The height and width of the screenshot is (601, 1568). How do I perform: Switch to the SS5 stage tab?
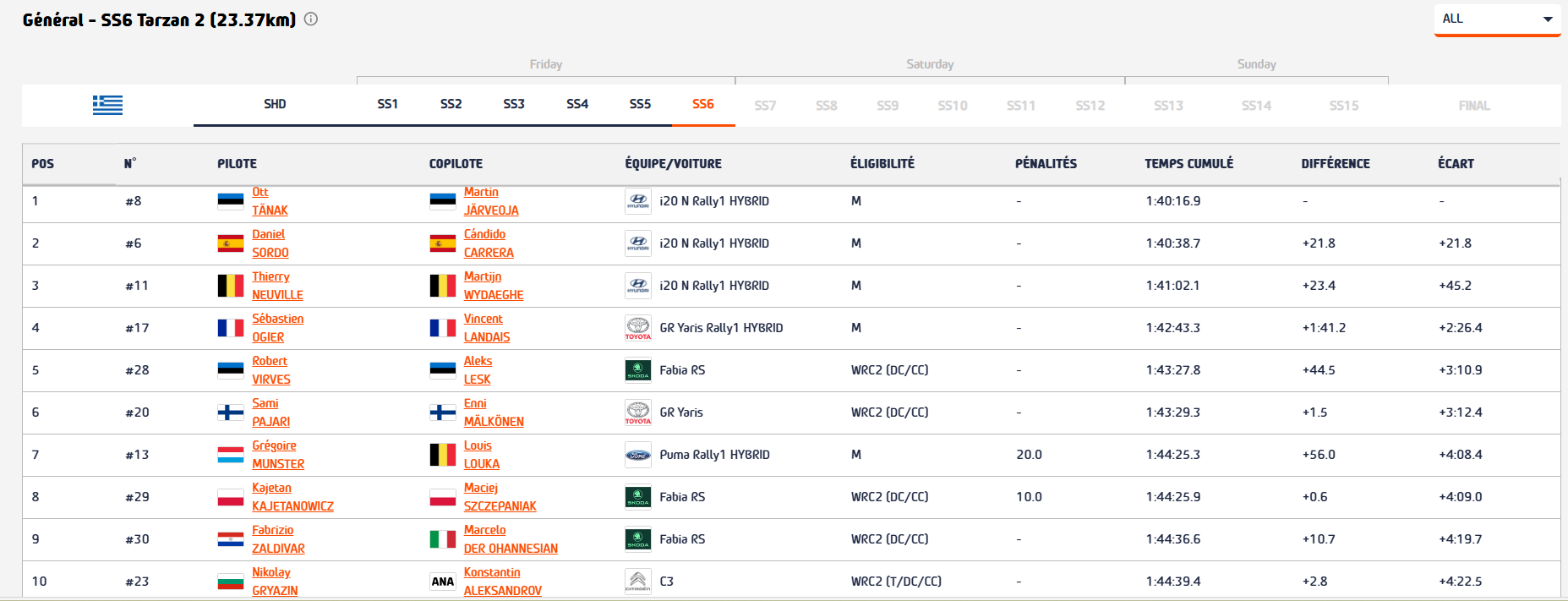pos(640,104)
